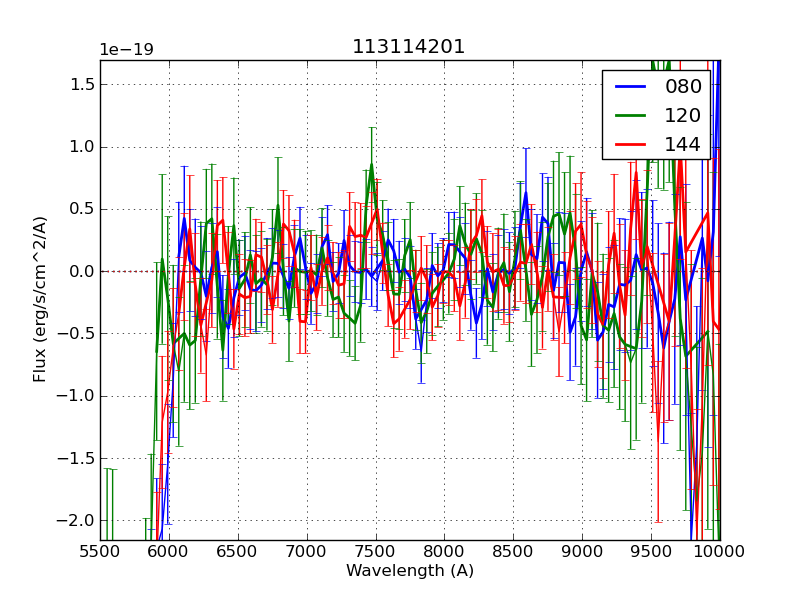Select the 080 legend entry label

(x=683, y=87)
